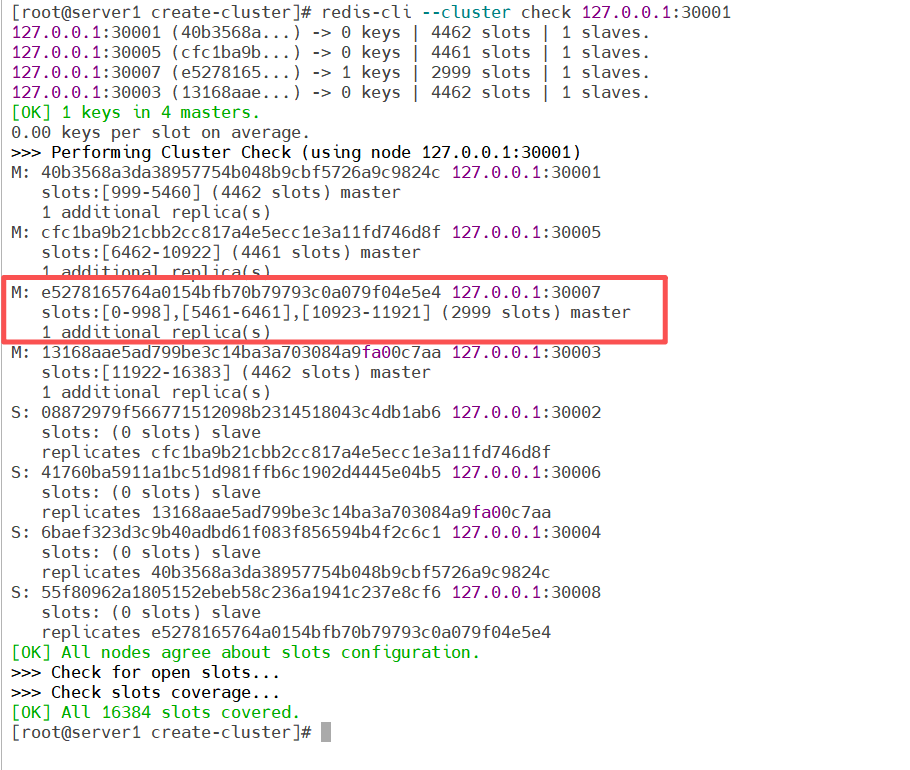The image size is (910, 770).
Task: Click address 127.0.0.1:30004 on the slave line
Action: click(526, 533)
